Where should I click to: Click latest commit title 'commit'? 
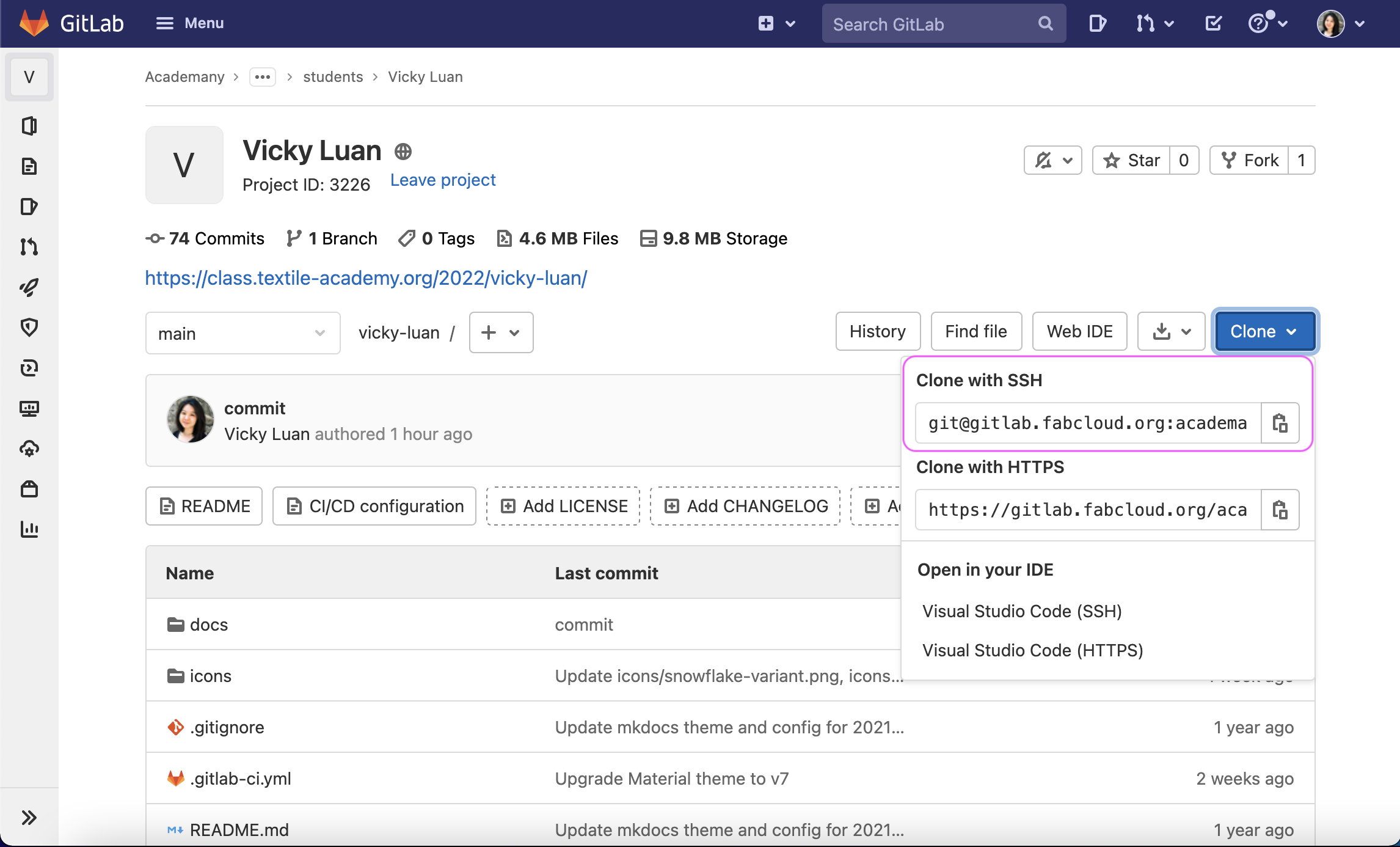pyautogui.click(x=255, y=408)
